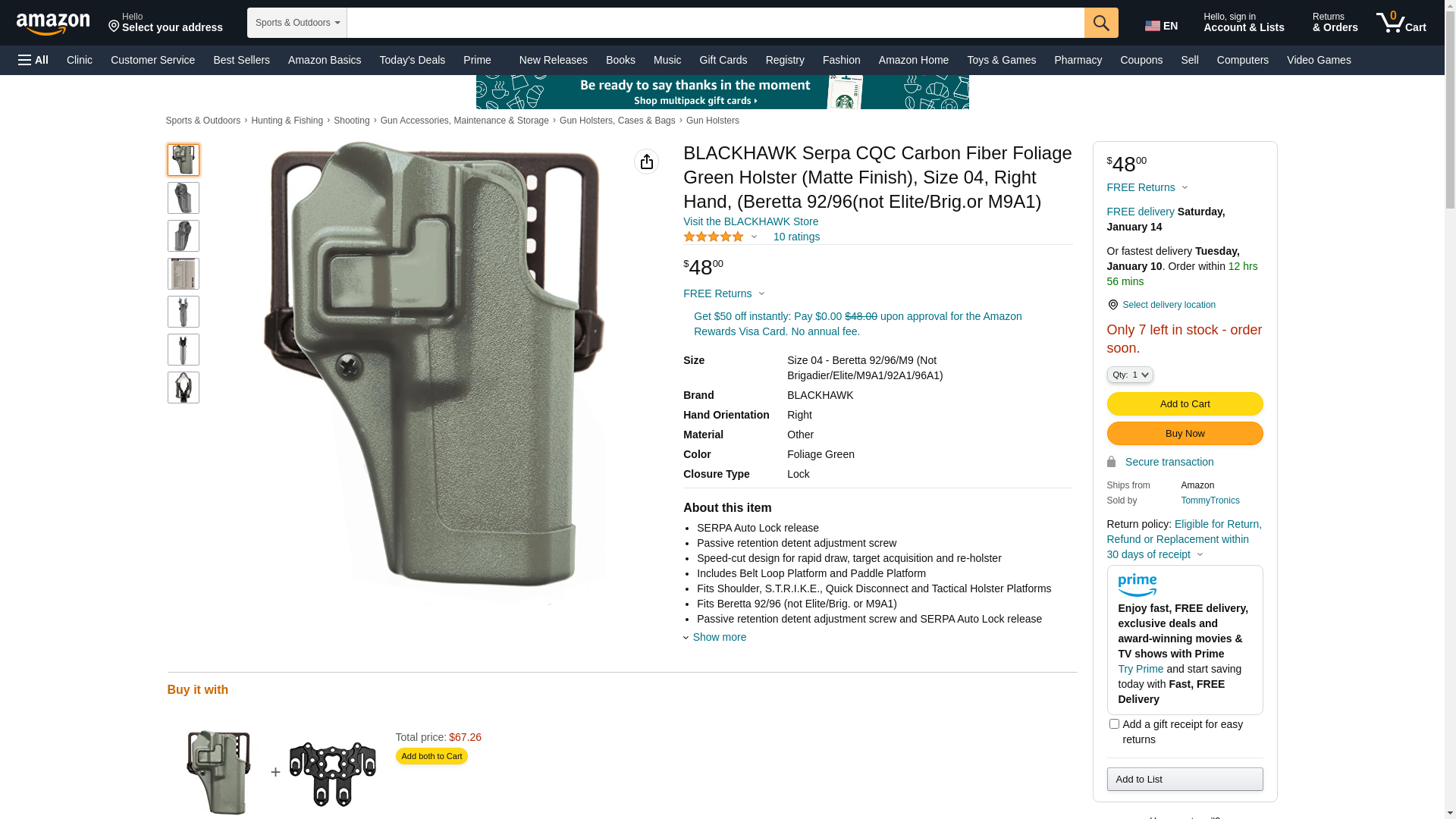The width and height of the screenshot is (1456, 819).
Task: Click the five-star rating icon
Action: 714,237
